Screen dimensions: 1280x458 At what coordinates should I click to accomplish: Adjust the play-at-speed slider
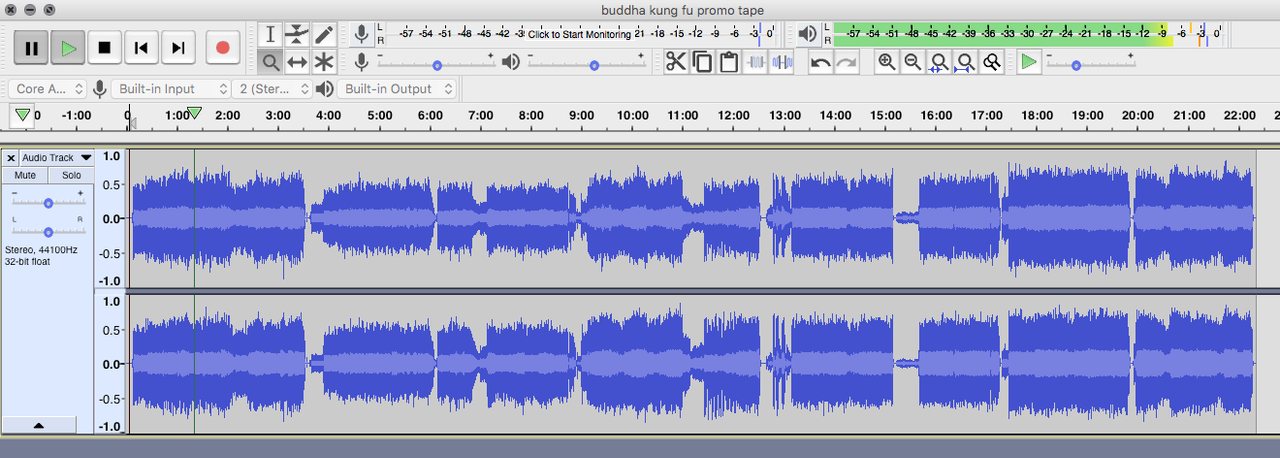click(1076, 64)
